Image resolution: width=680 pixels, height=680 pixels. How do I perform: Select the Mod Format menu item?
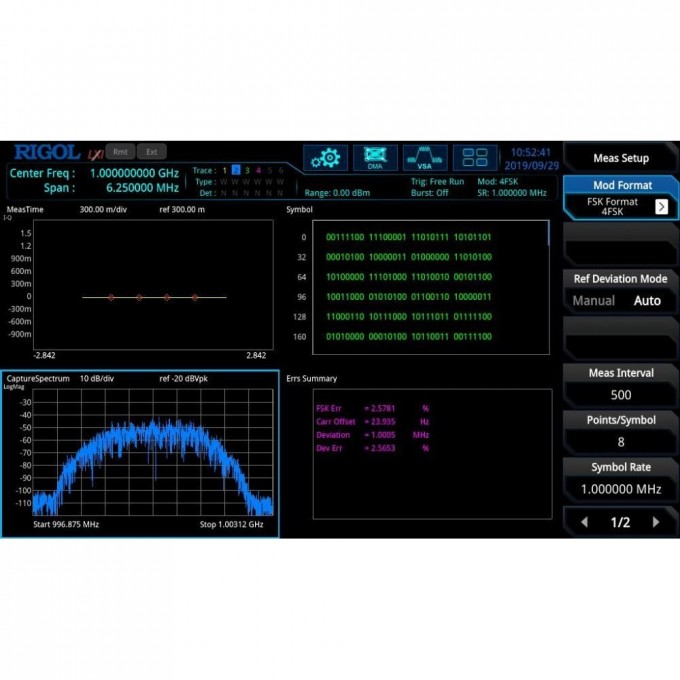pos(620,185)
